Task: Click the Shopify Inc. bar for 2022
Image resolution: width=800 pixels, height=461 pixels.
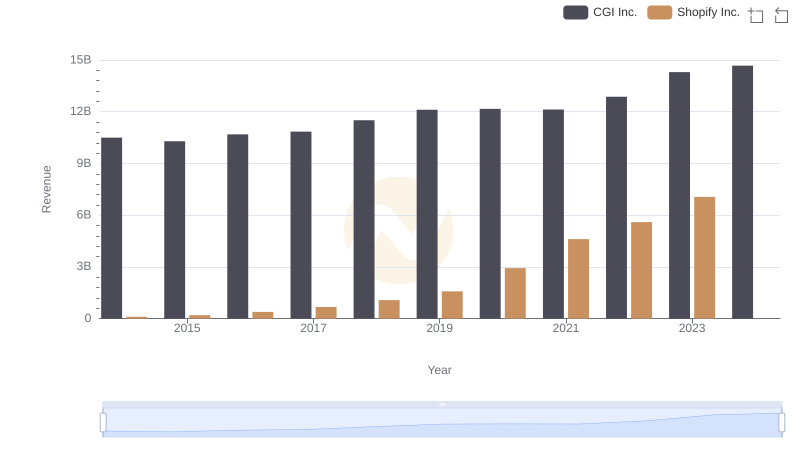Action: click(641, 270)
